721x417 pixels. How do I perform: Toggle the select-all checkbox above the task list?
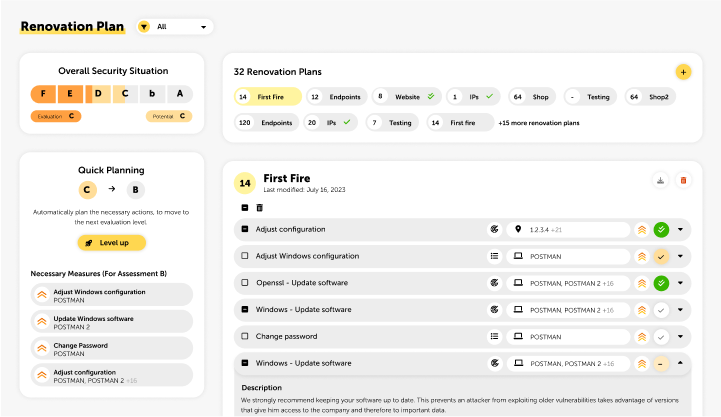pos(245,208)
